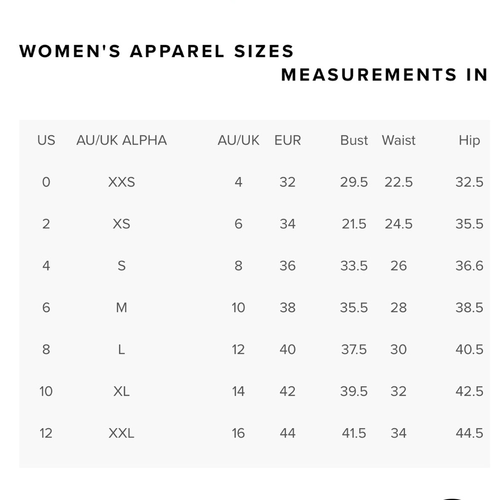This screenshot has width=500, height=500.
Task: Click the Bust column header
Action: coord(354,140)
